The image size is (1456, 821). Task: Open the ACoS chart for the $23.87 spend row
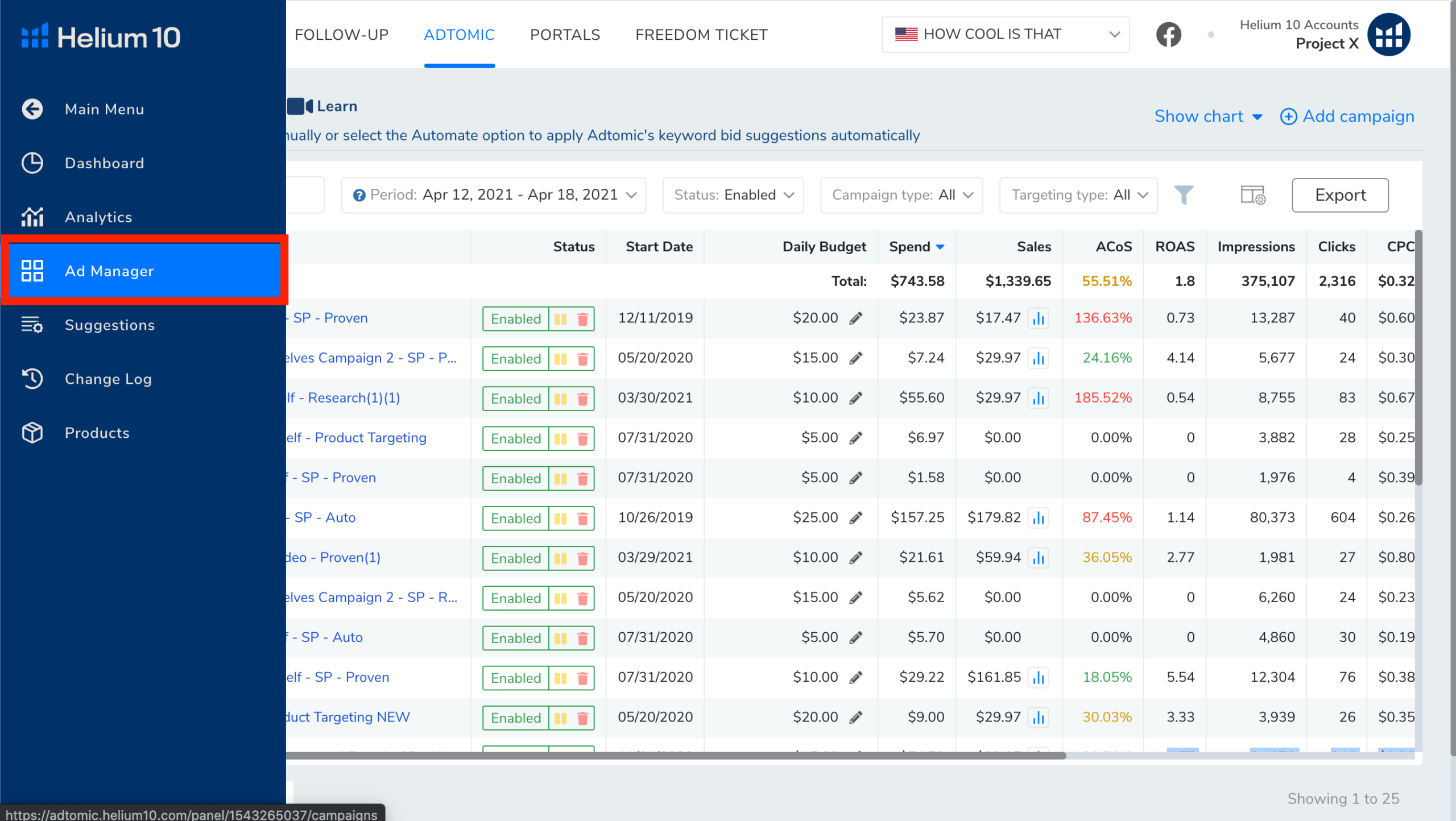(x=1039, y=318)
